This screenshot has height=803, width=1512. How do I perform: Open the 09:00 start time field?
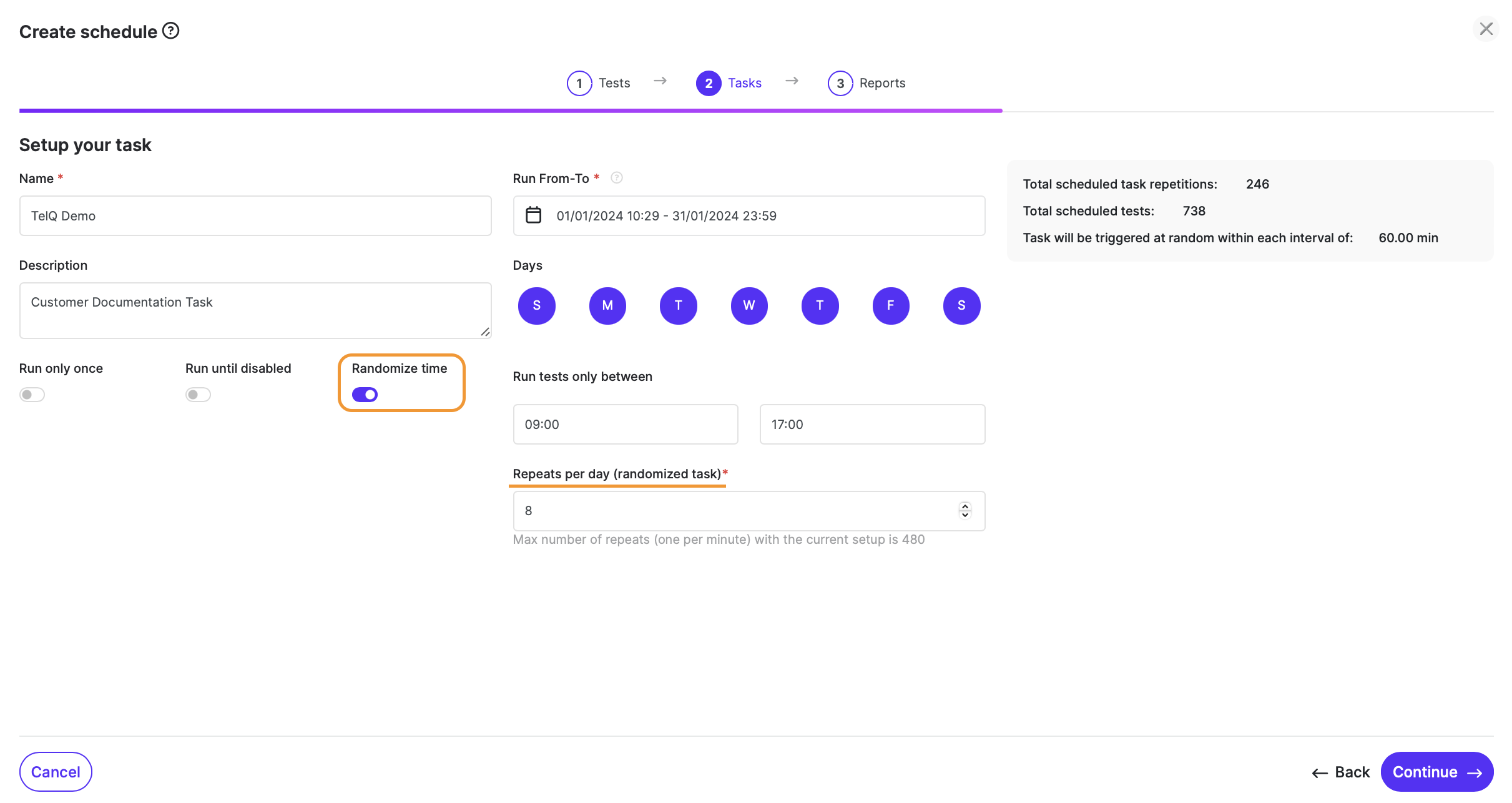tap(625, 425)
